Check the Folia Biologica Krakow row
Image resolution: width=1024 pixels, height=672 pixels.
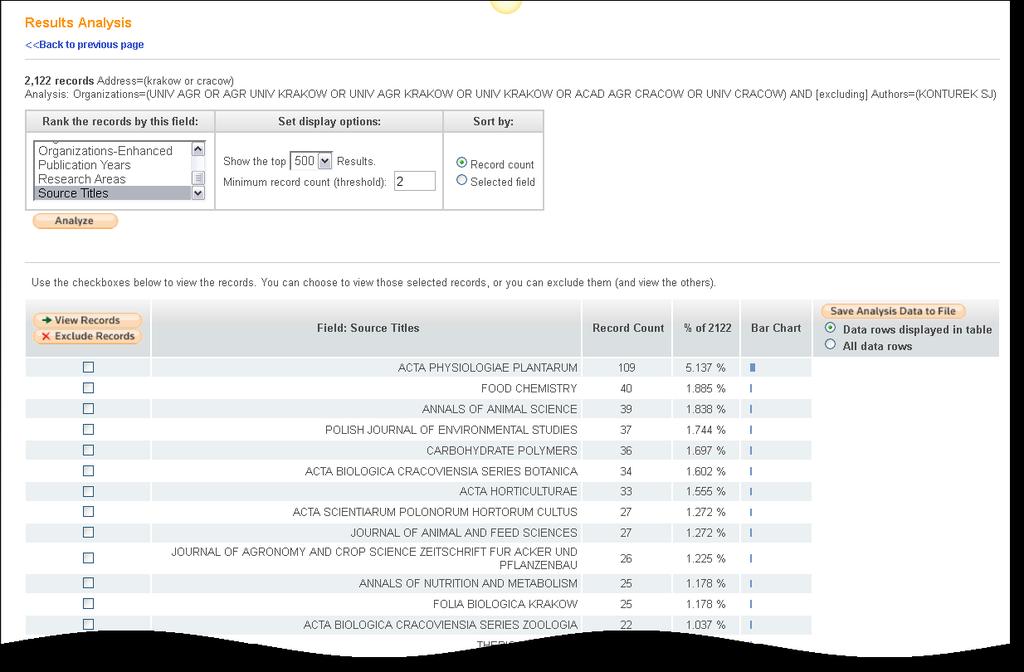pos(88,604)
